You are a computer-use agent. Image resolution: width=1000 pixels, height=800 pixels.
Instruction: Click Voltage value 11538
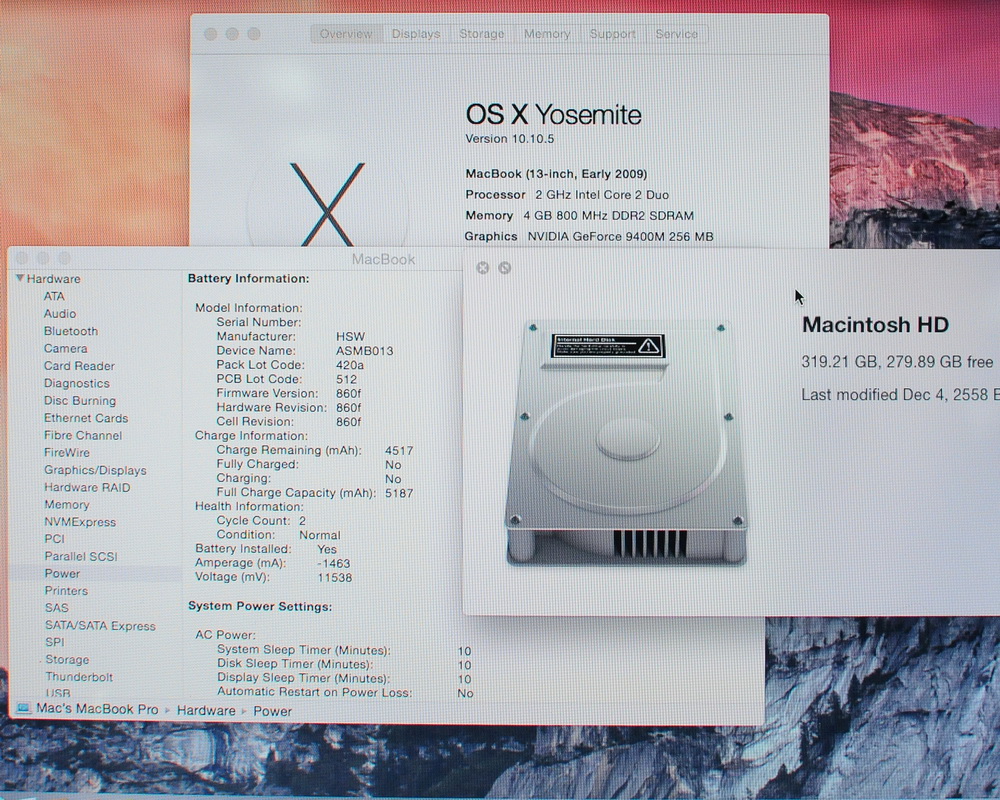click(335, 577)
